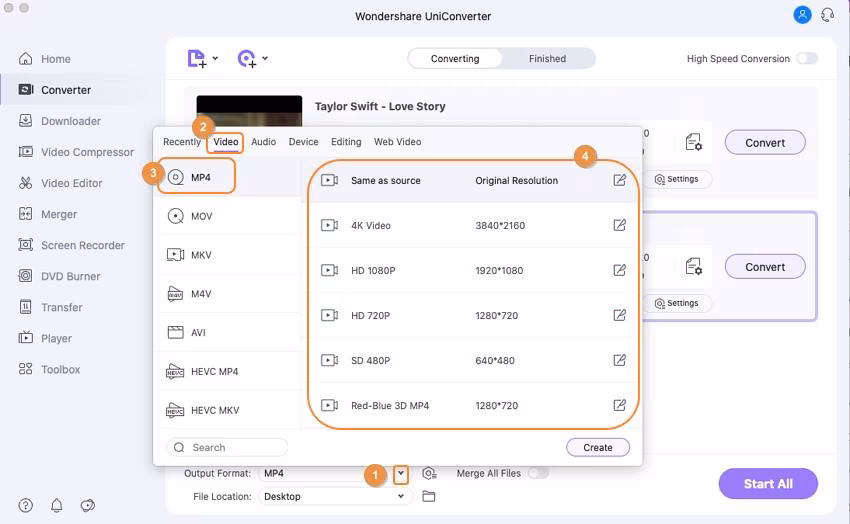This screenshot has width=850, height=524.
Task: Open the File Location Desktop dropdown
Action: [336, 496]
